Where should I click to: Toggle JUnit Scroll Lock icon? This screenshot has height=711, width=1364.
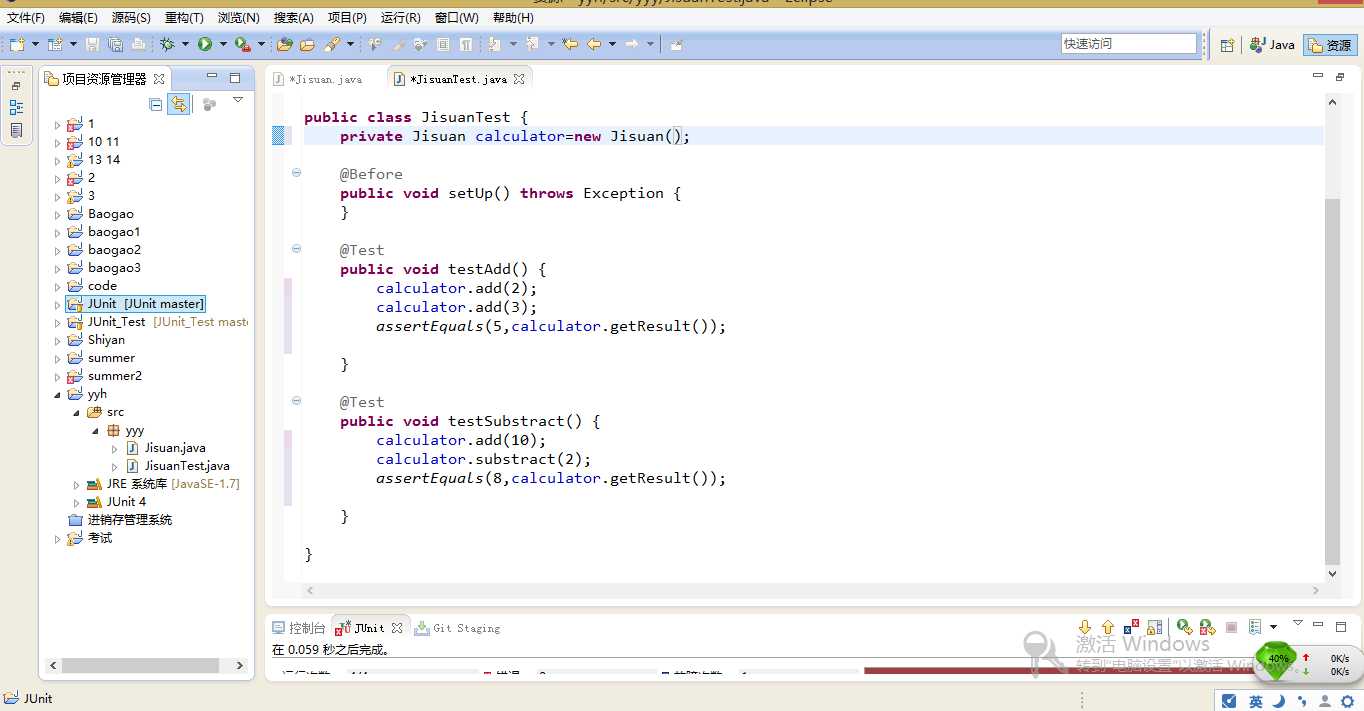tap(1155, 627)
